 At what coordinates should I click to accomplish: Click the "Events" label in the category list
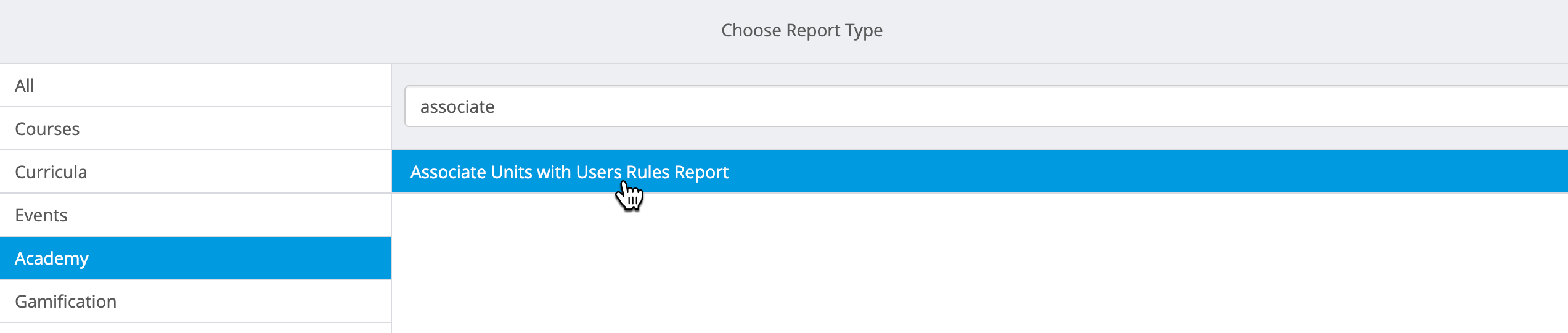41,215
